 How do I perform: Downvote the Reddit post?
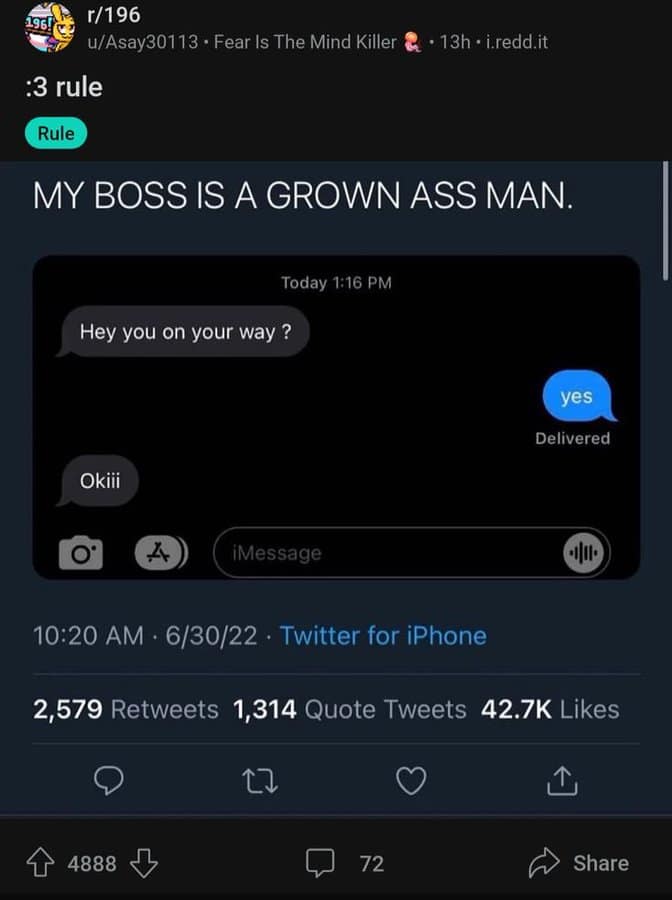pos(143,862)
